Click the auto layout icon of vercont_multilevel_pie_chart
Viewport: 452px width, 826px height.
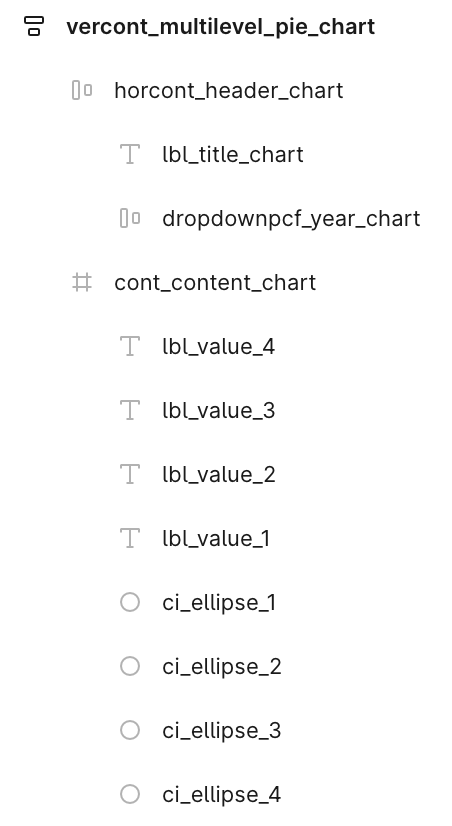34,26
